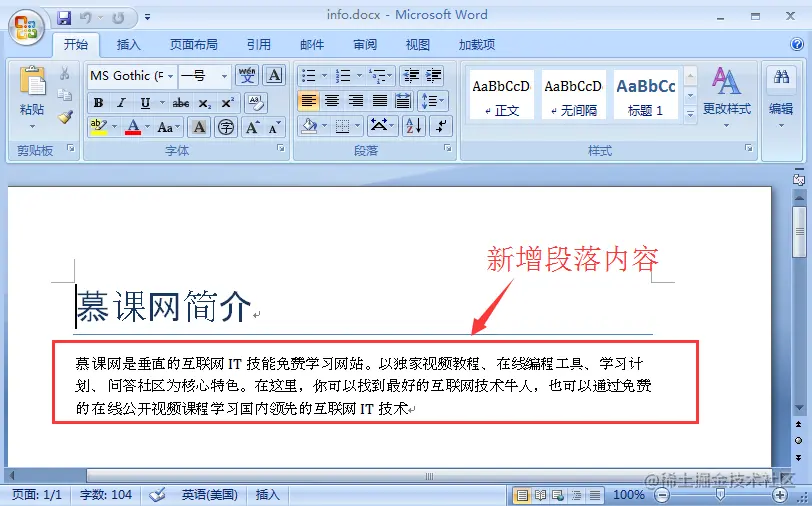Select the 标题 1 style
812x506 pixels.
pos(645,94)
